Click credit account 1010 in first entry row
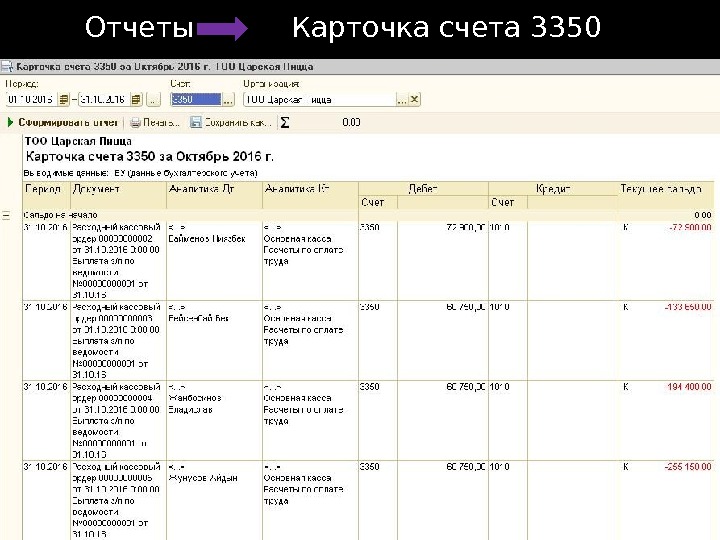The width and height of the screenshot is (720, 540). pyautogui.click(x=500, y=227)
